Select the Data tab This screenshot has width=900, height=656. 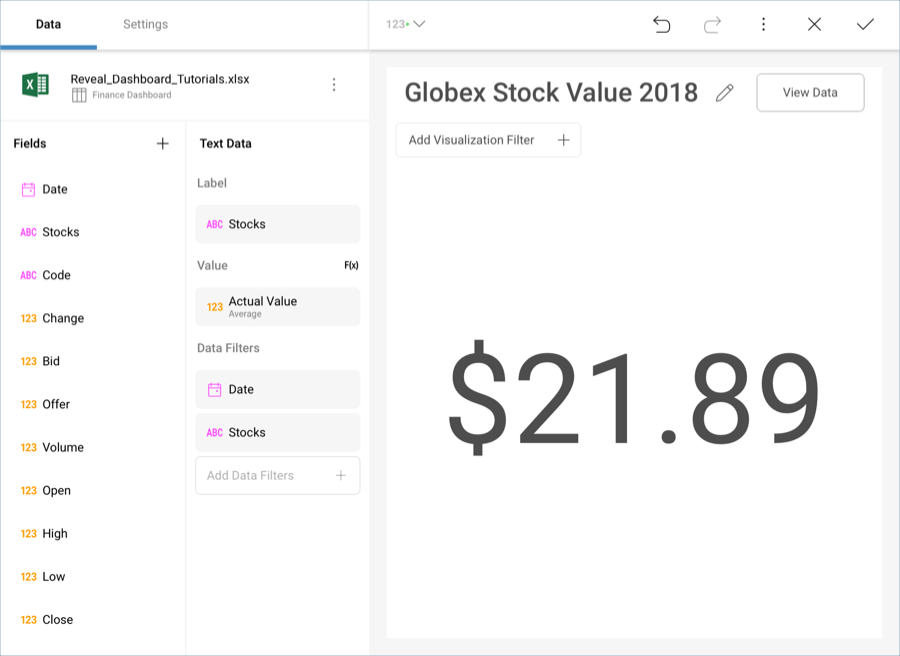tap(48, 24)
